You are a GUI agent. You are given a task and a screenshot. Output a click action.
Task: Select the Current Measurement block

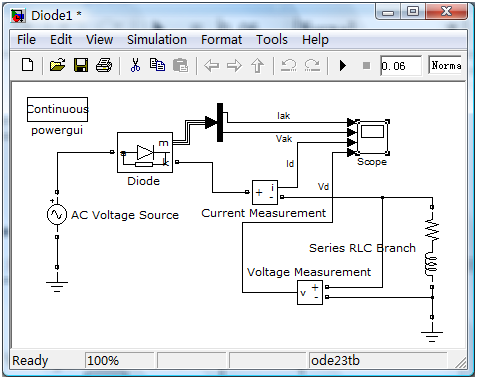tap(265, 192)
